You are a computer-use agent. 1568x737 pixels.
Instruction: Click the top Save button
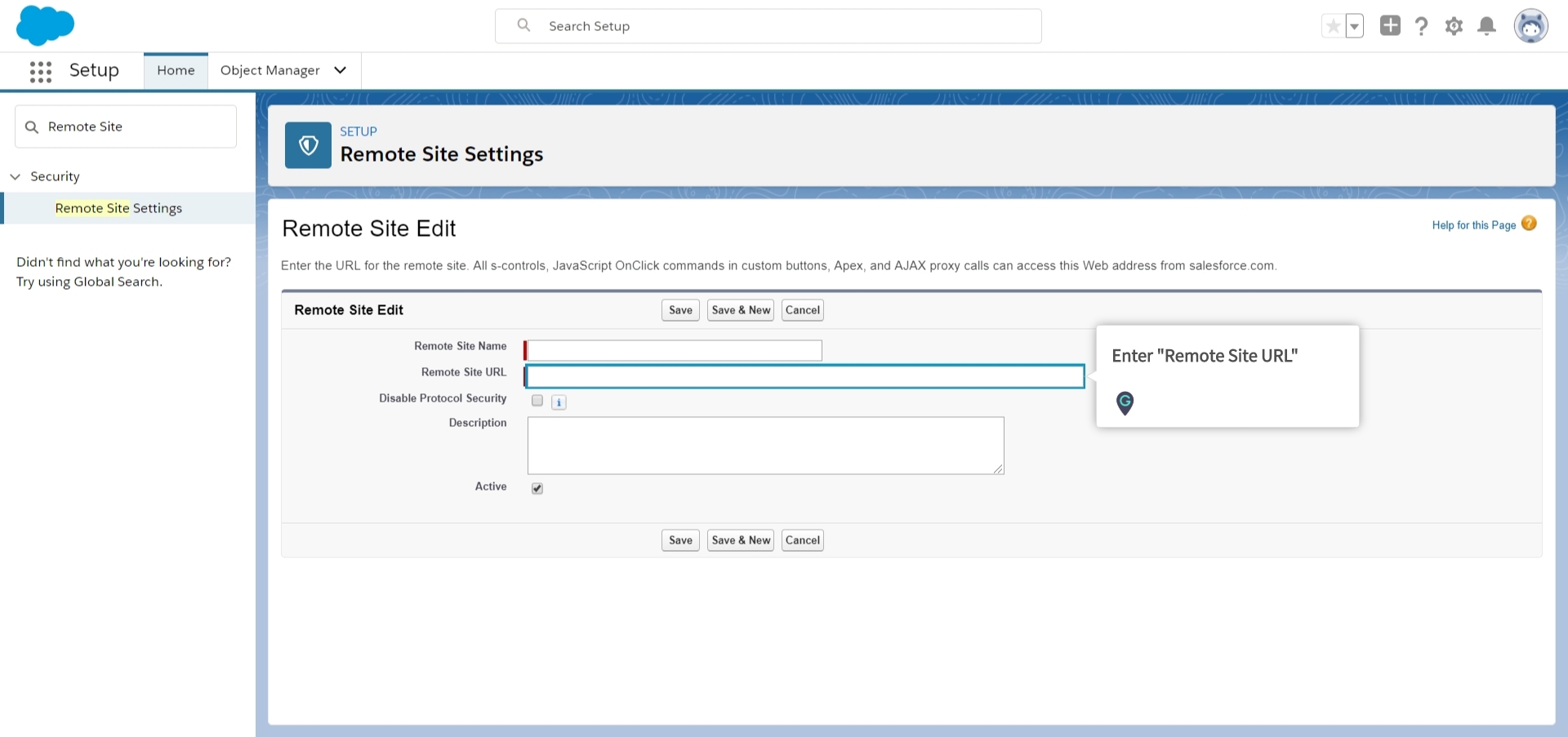point(680,310)
